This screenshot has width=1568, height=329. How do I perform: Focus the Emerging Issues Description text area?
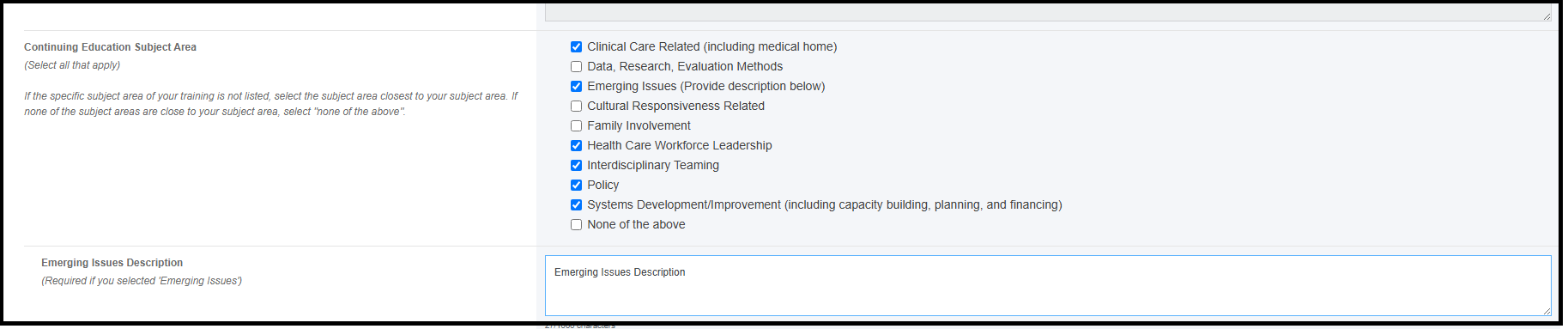[x=1048, y=285]
